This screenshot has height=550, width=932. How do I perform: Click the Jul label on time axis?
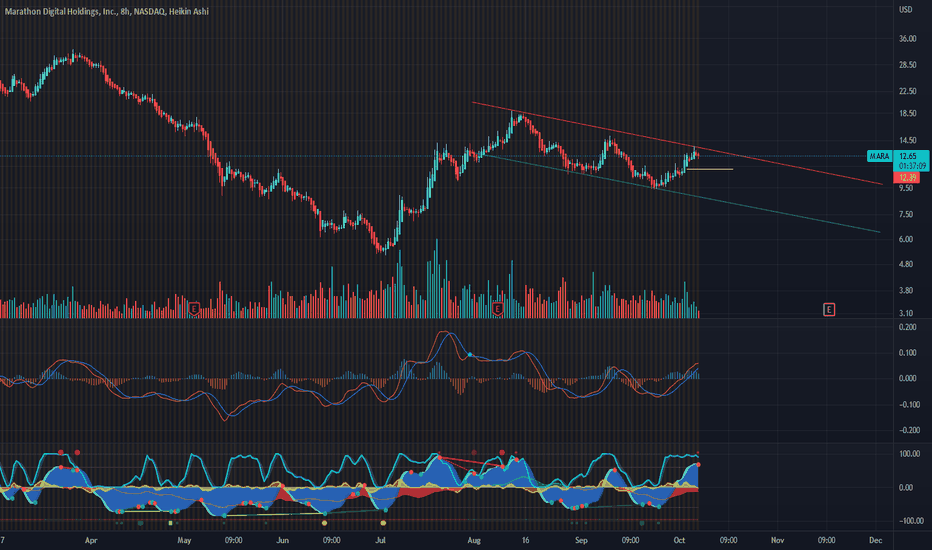[380, 540]
